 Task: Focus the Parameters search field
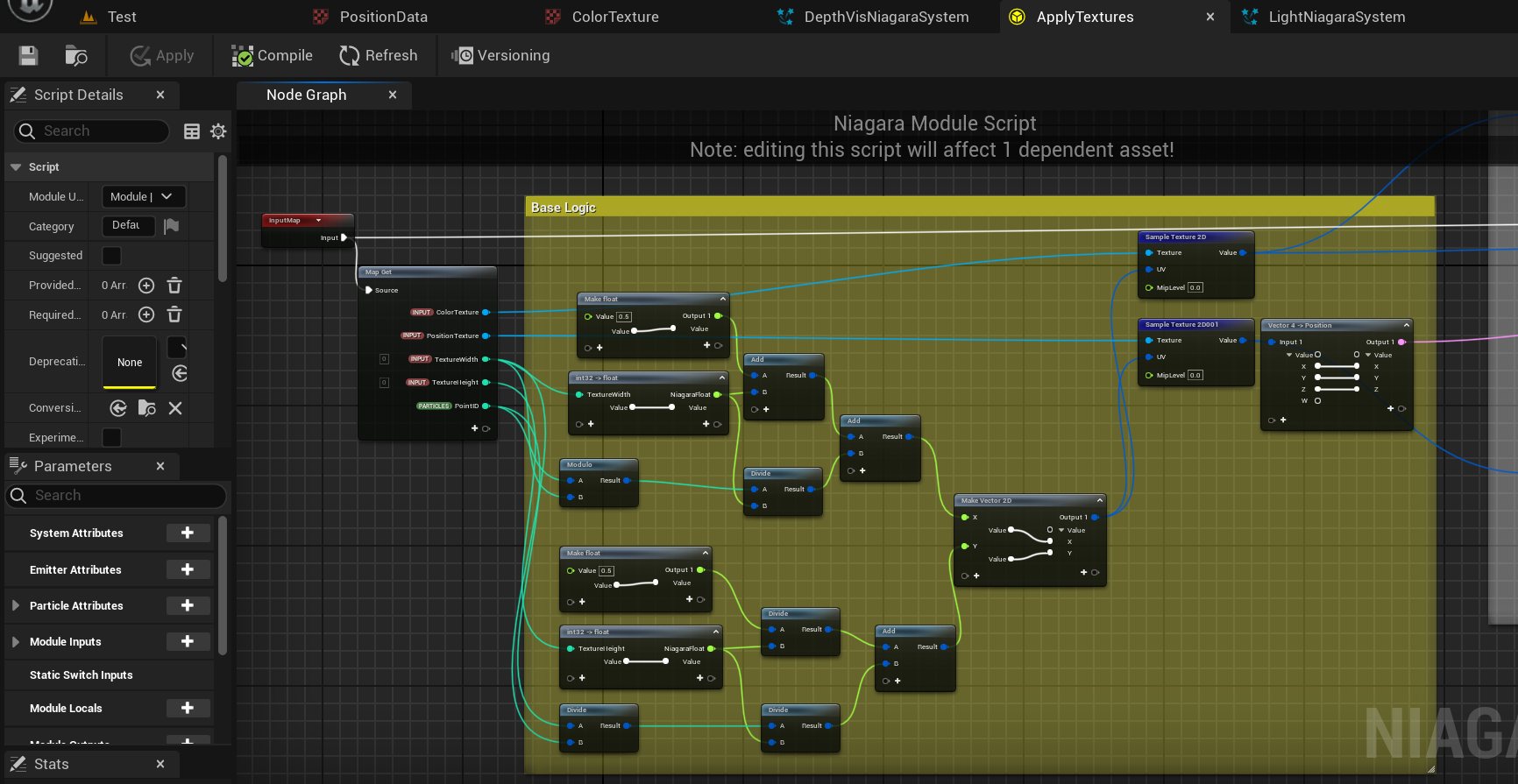tap(116, 496)
